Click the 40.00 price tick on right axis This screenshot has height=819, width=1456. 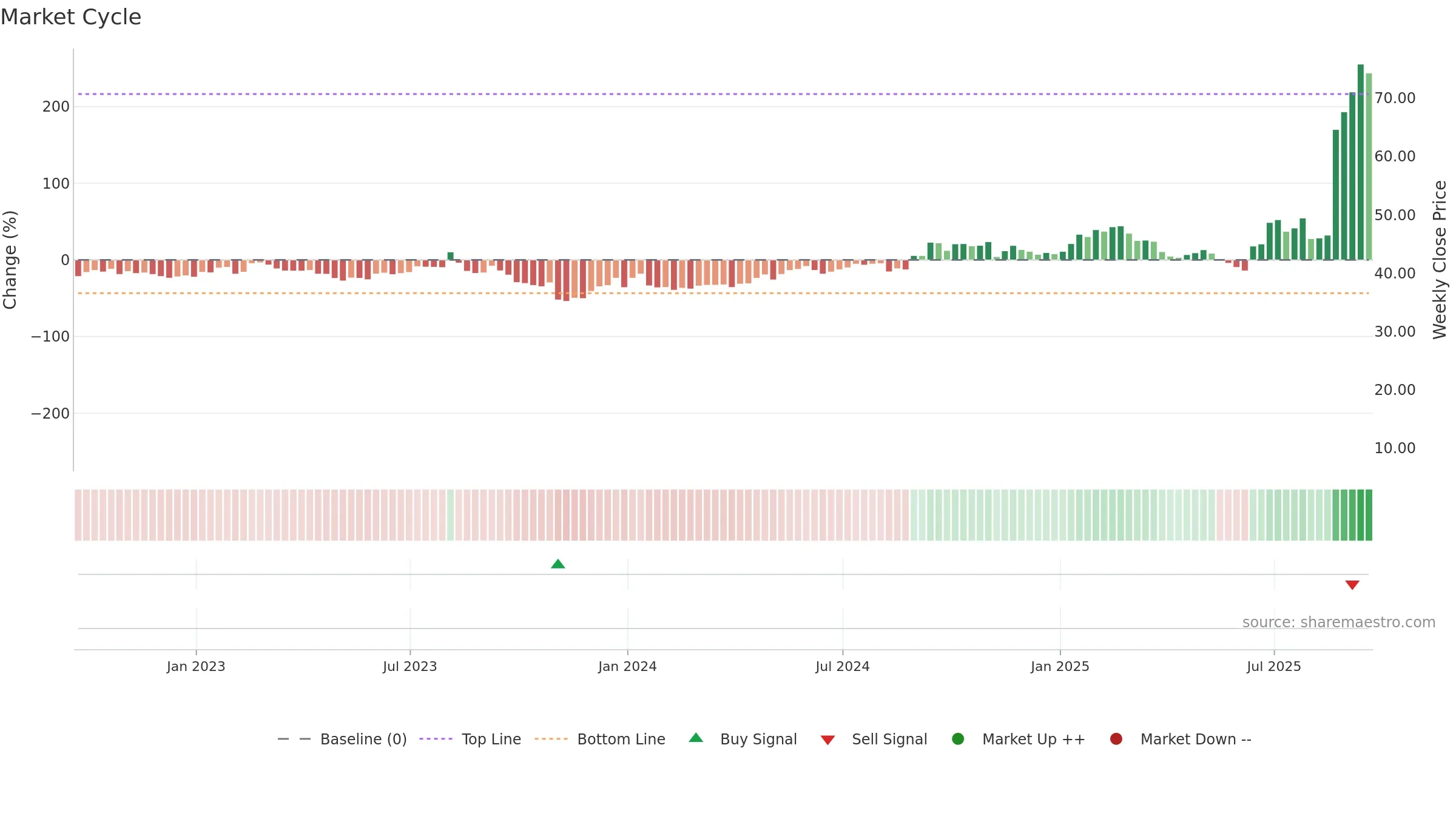(x=1395, y=274)
